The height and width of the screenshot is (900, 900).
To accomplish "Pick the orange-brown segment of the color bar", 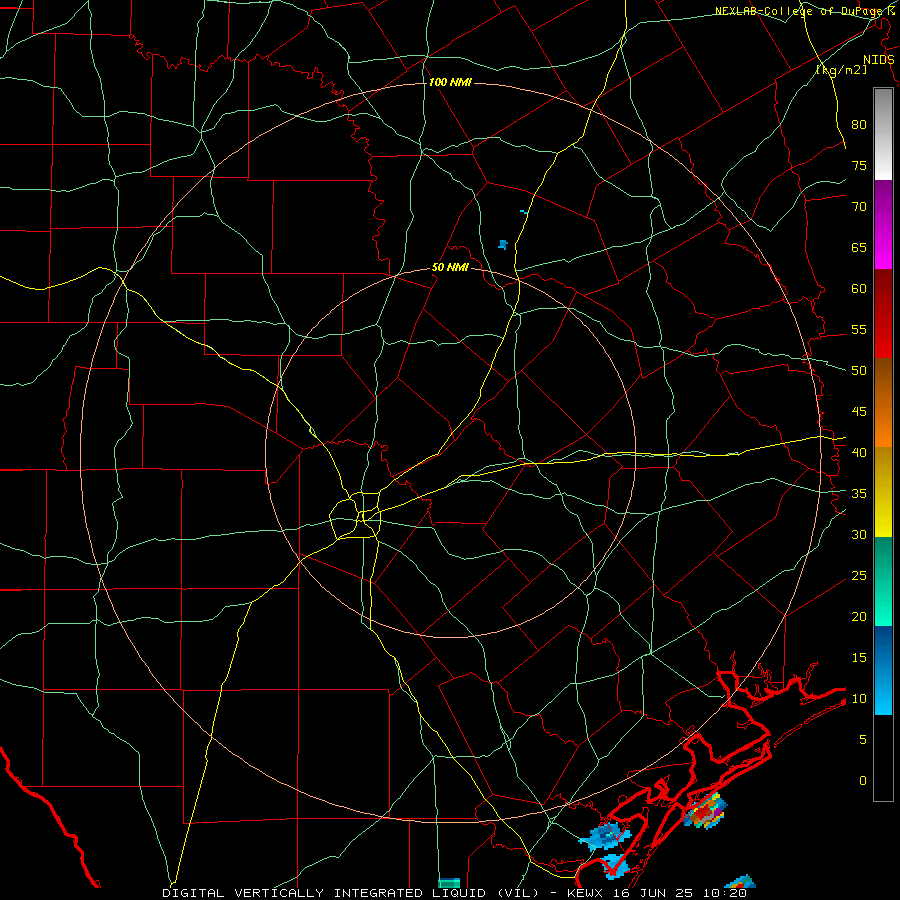I will click(x=883, y=403).
